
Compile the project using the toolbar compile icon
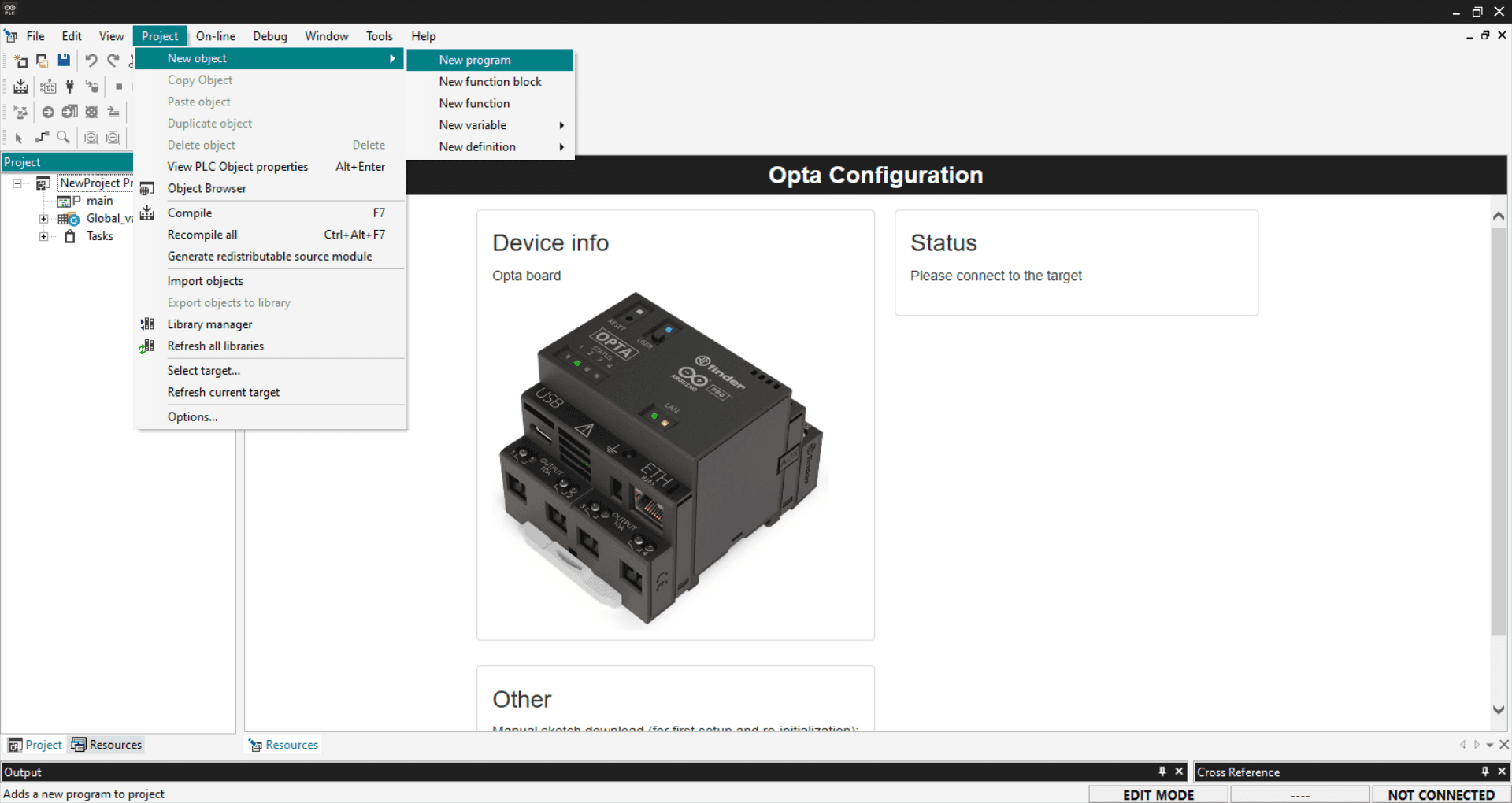(20, 87)
